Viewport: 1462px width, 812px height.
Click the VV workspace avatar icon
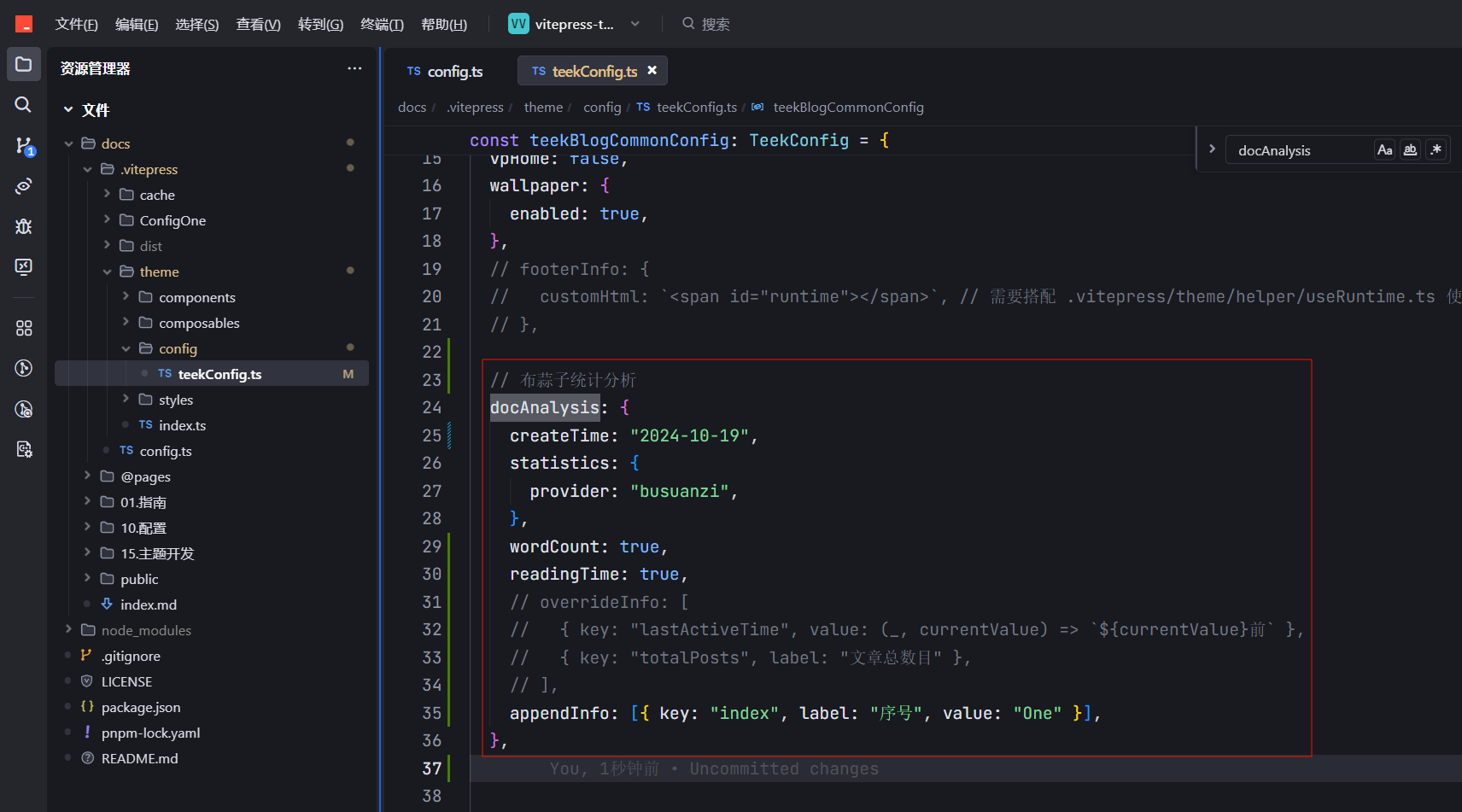518,24
